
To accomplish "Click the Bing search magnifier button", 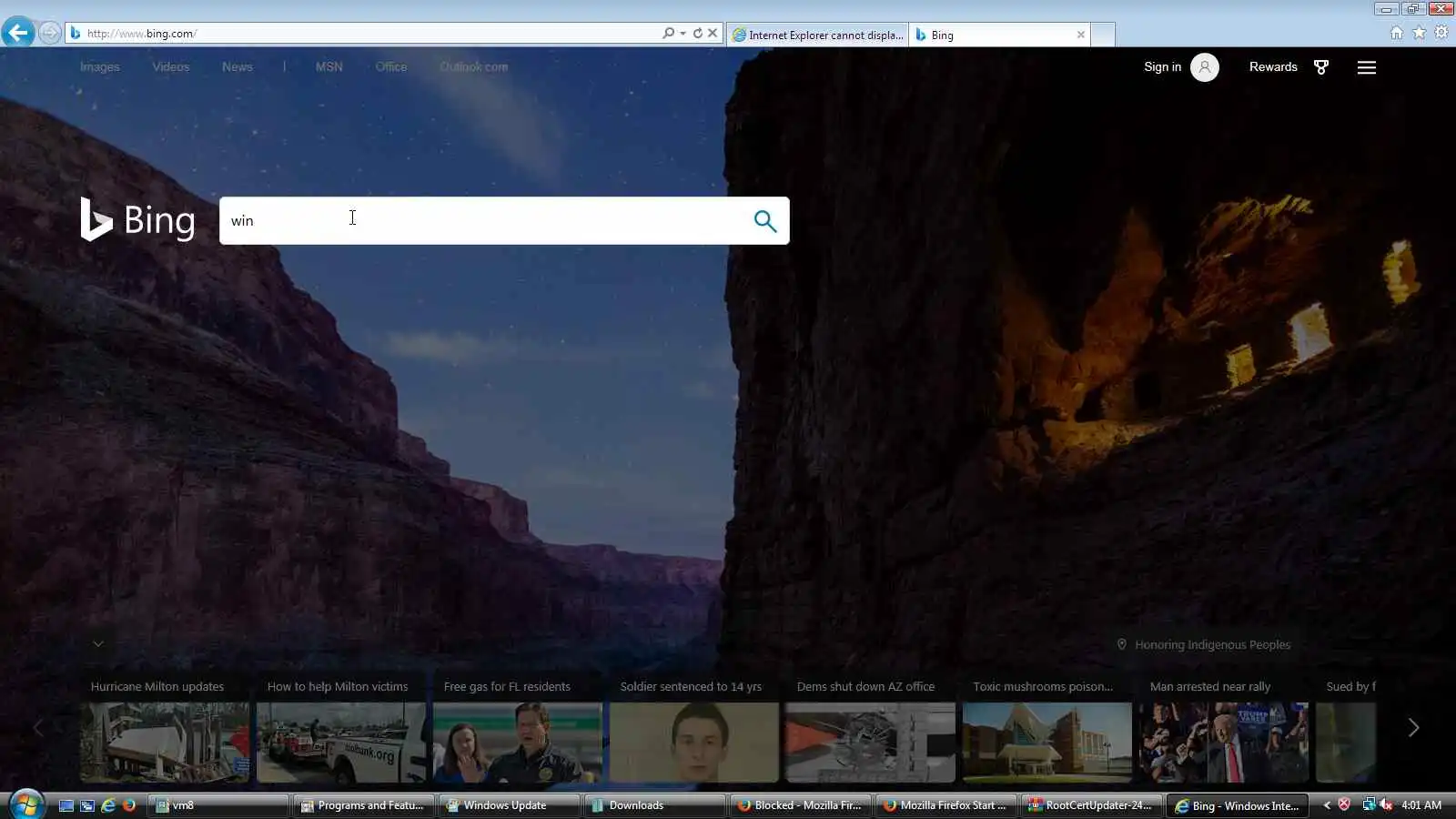I will 765,221.
